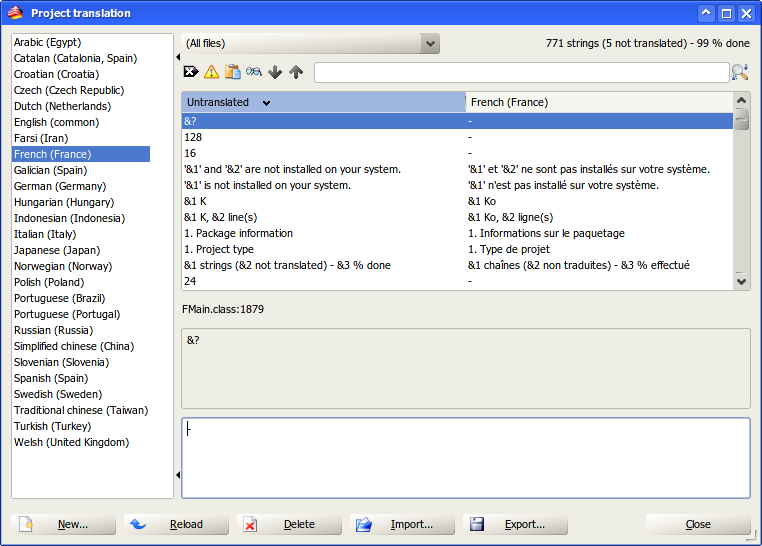Select the '1. Project type' row

click(x=457, y=250)
